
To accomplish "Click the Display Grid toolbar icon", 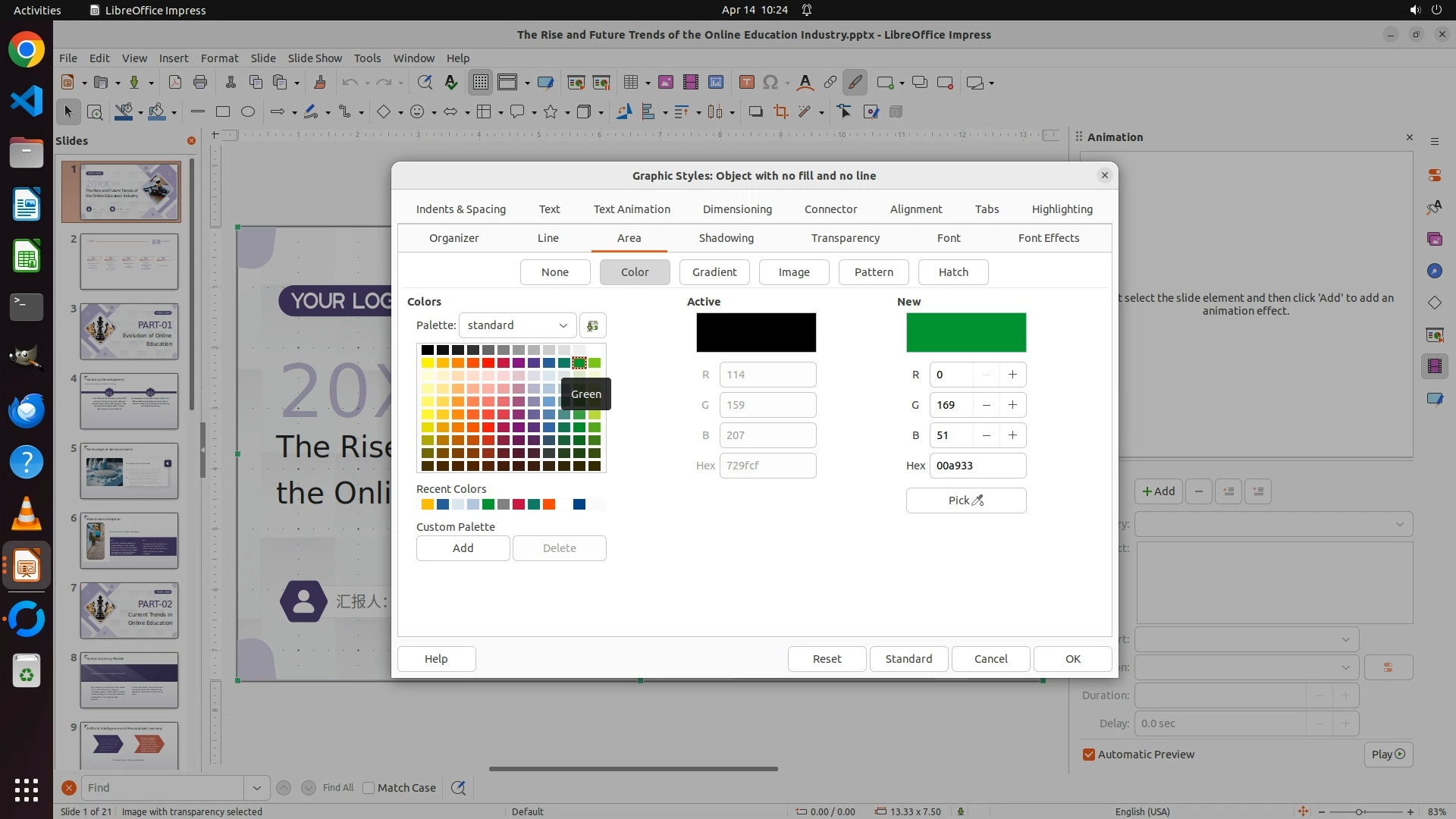I will [x=481, y=83].
